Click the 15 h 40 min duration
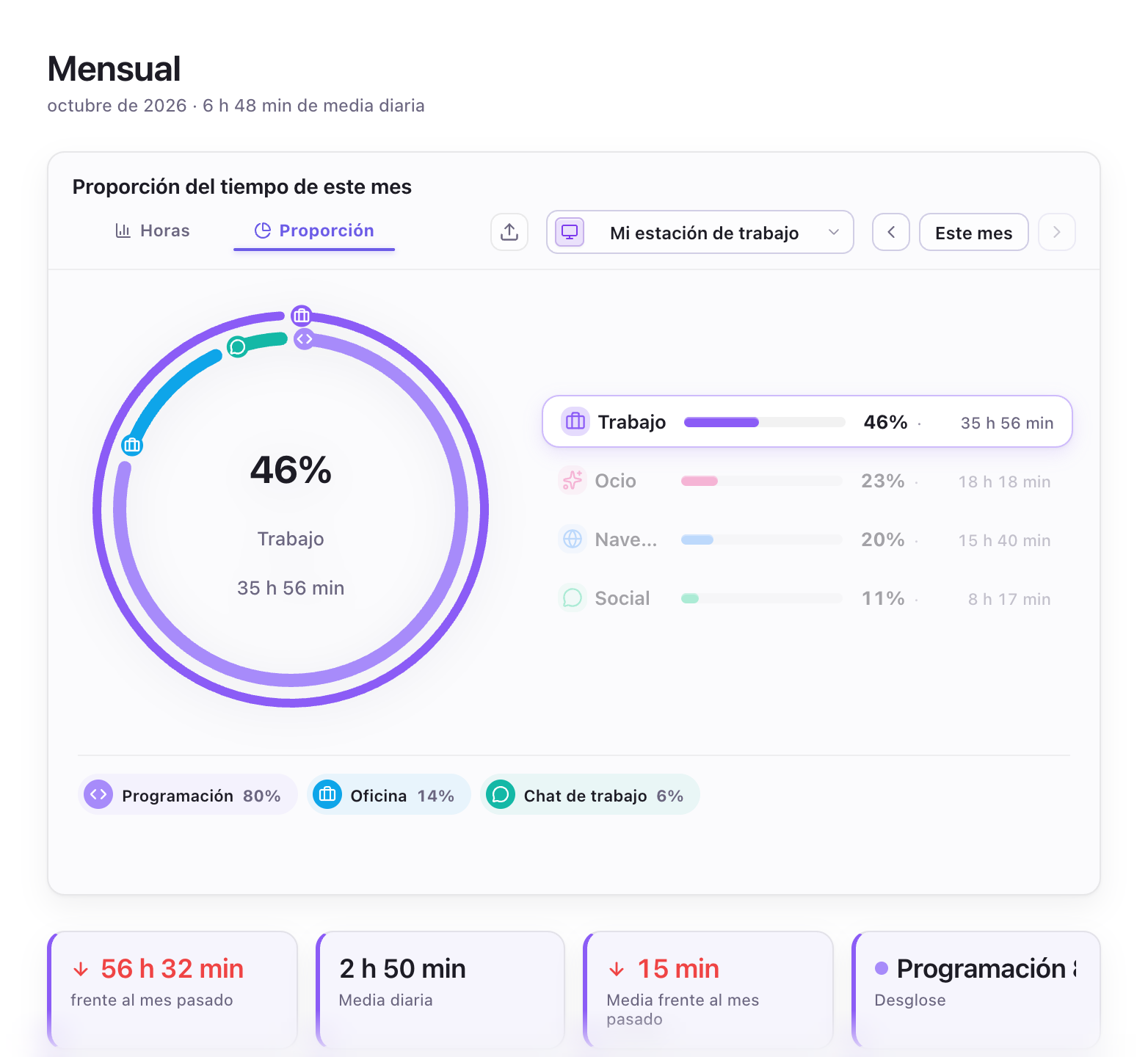Viewport: 1148px width, 1057px height. (1004, 540)
